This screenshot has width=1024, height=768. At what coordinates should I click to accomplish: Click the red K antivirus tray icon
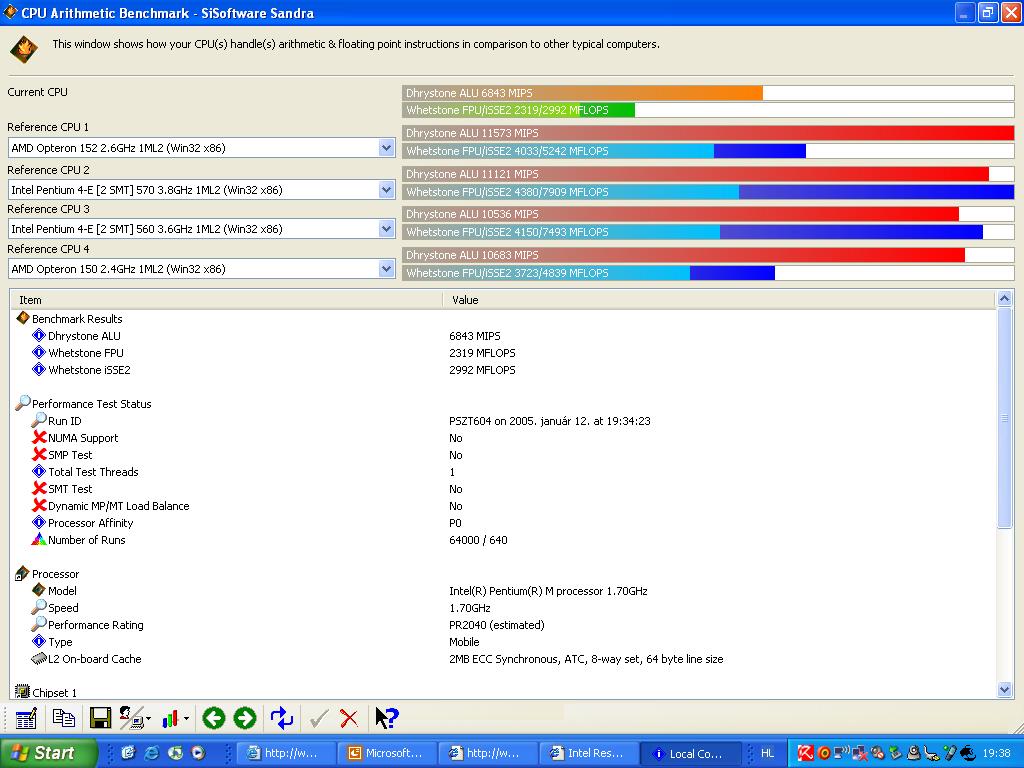(x=805, y=753)
